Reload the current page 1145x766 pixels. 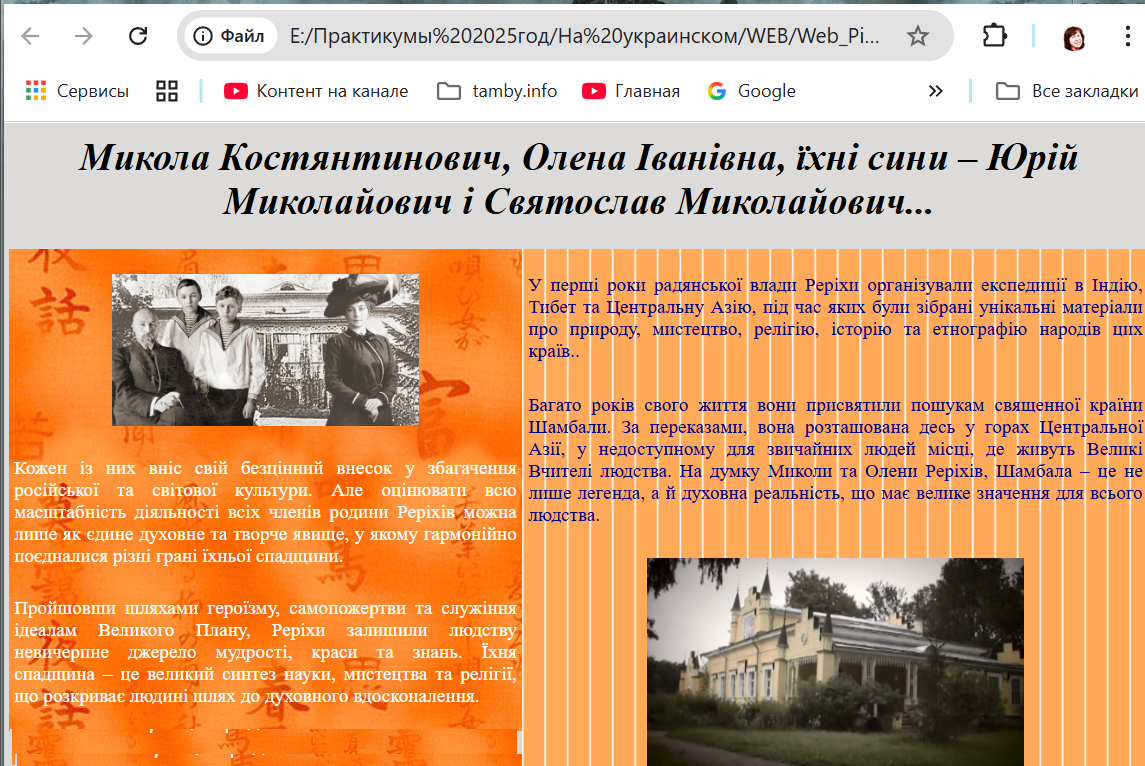[x=138, y=37]
